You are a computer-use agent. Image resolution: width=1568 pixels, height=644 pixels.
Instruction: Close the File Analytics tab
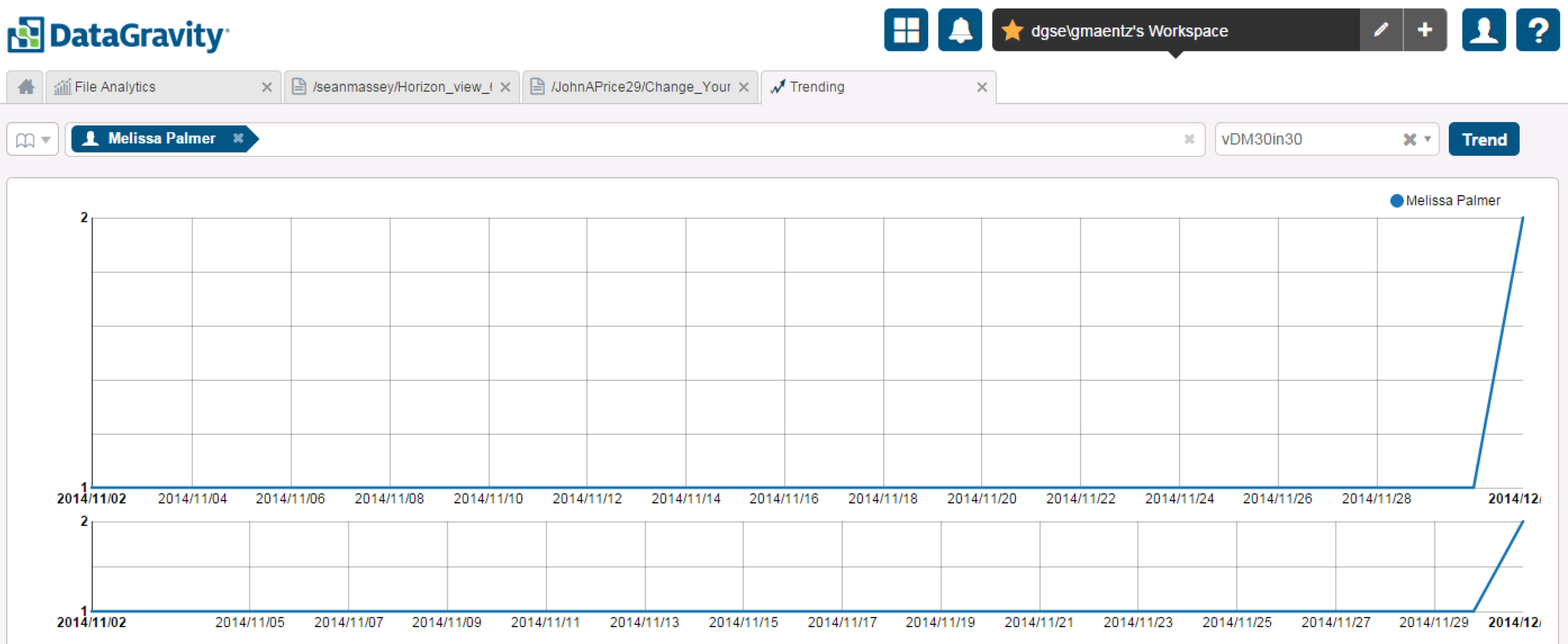tap(267, 87)
